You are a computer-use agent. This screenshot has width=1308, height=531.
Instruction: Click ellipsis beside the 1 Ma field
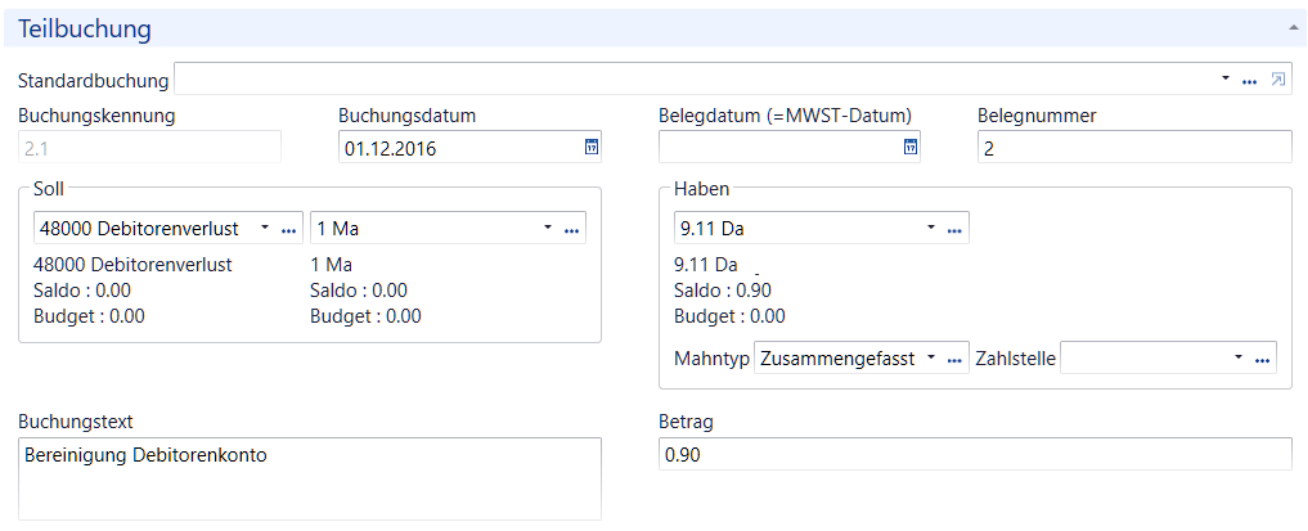[572, 229]
